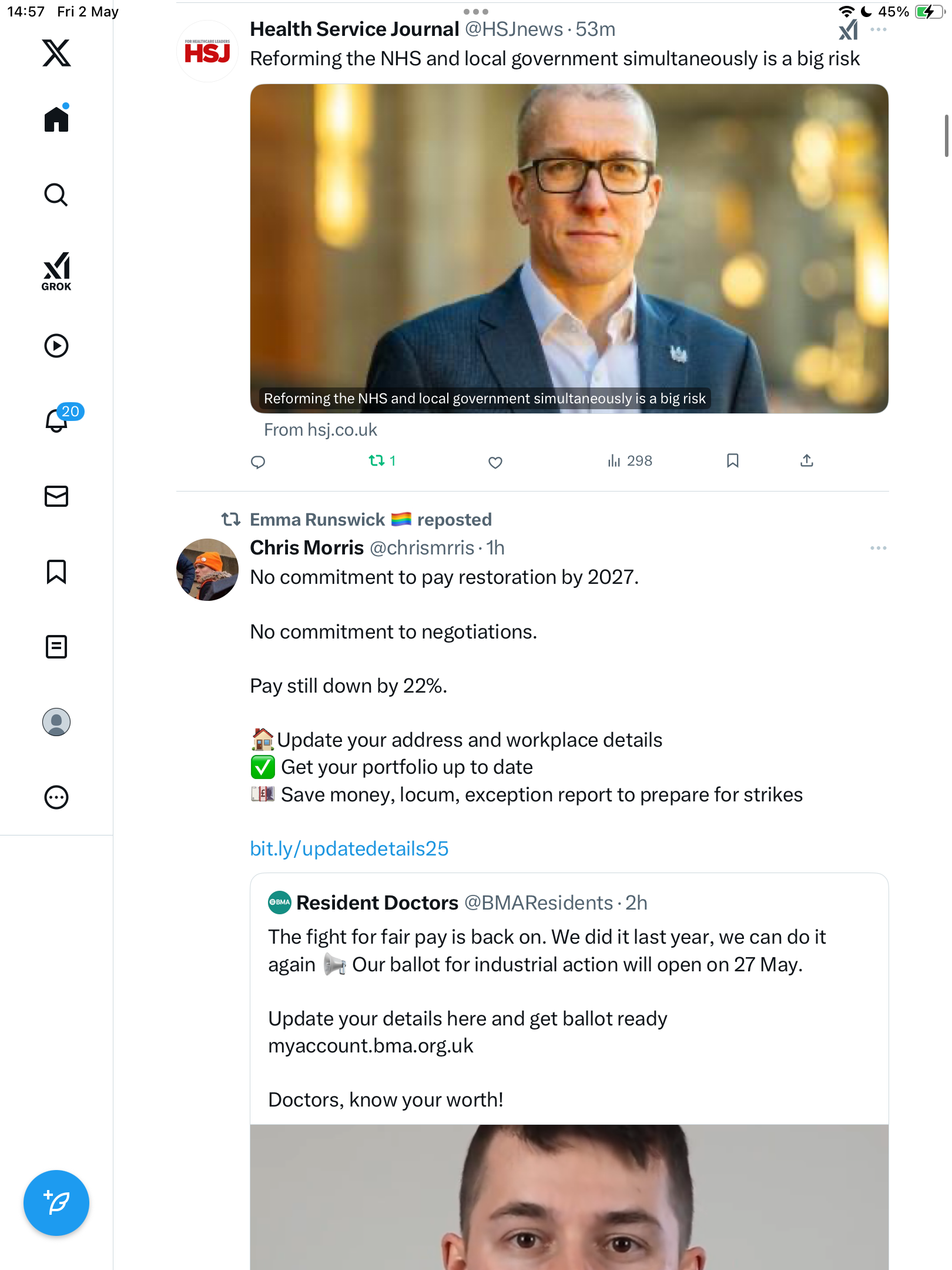952x1270 pixels.
Task: Open the Search icon in sidebar
Action: tap(56, 195)
